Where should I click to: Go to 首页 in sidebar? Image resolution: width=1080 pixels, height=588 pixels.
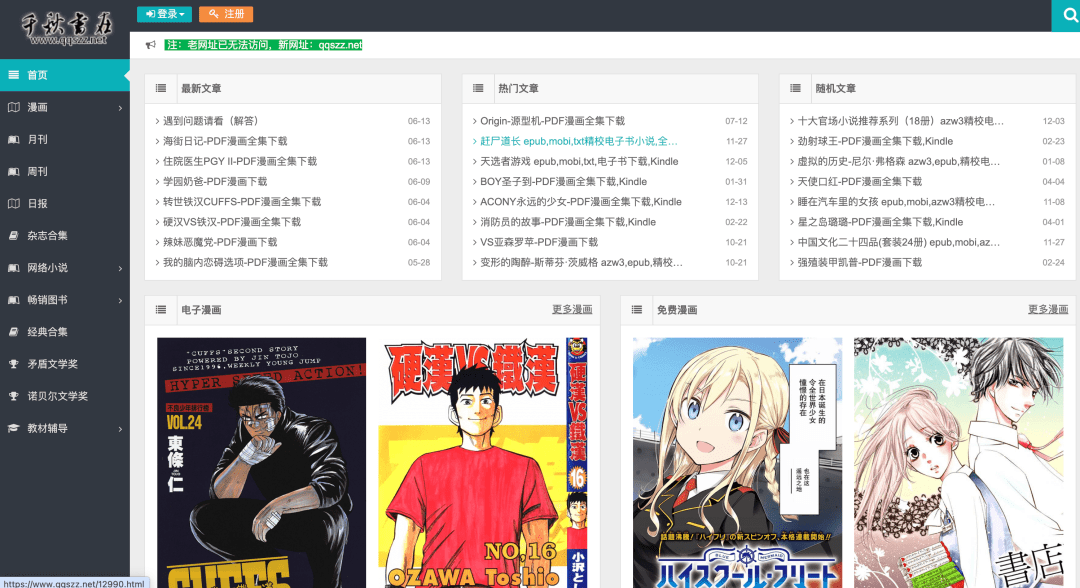65,75
